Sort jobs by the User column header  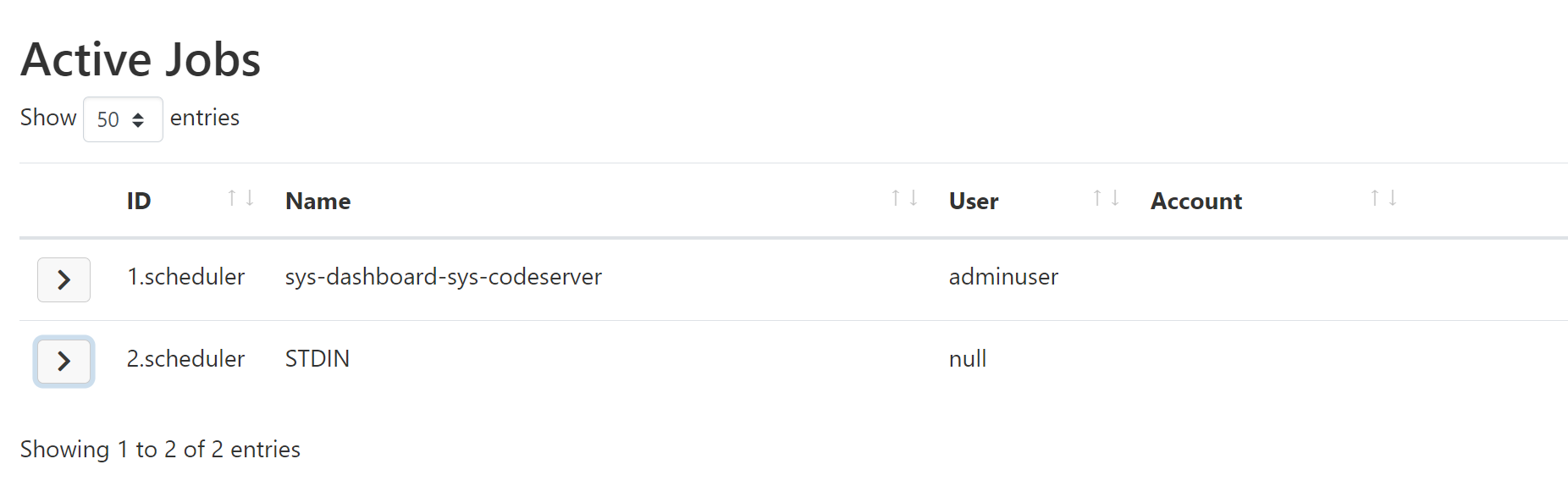(973, 201)
